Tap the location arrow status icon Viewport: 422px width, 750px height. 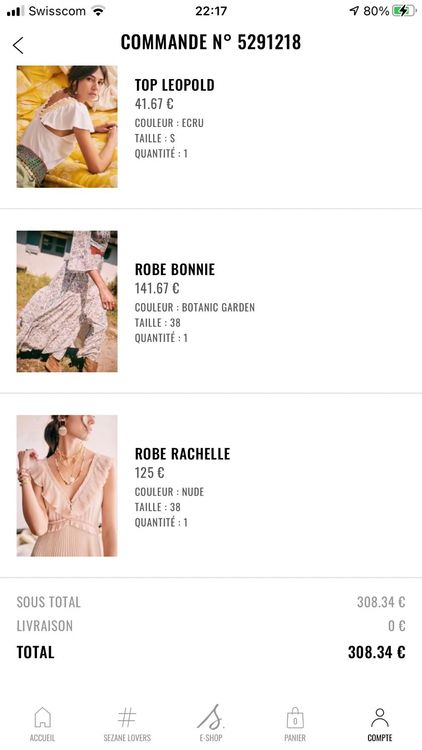354,11
